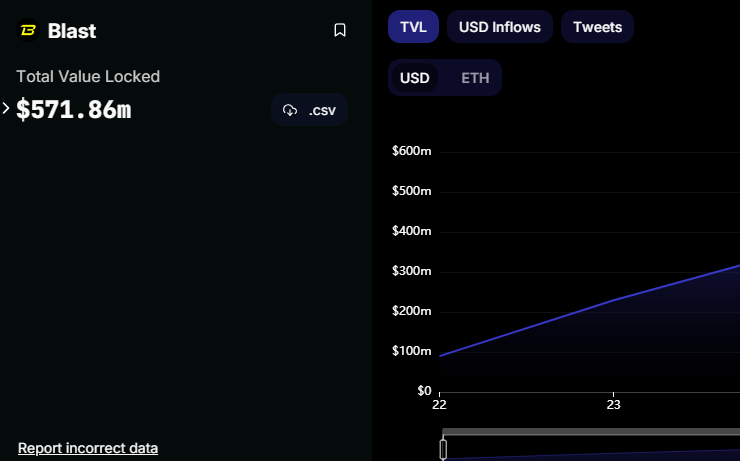Click the gray range selector bar
The image size is (740, 461).
tap(591, 432)
